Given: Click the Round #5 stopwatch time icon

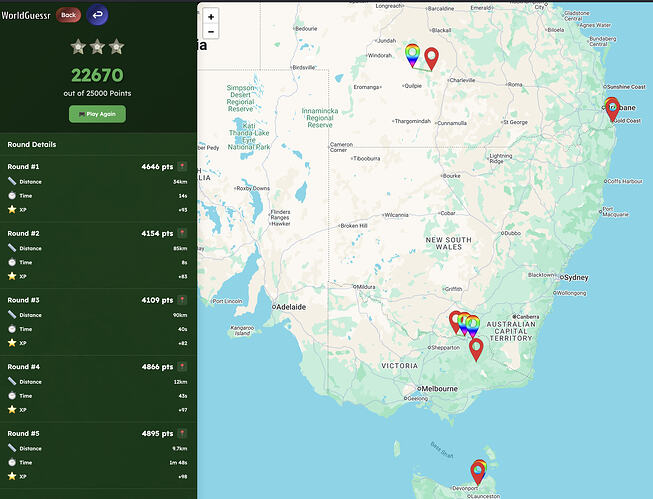Looking at the screenshot, I should pyautogui.click(x=12, y=462).
